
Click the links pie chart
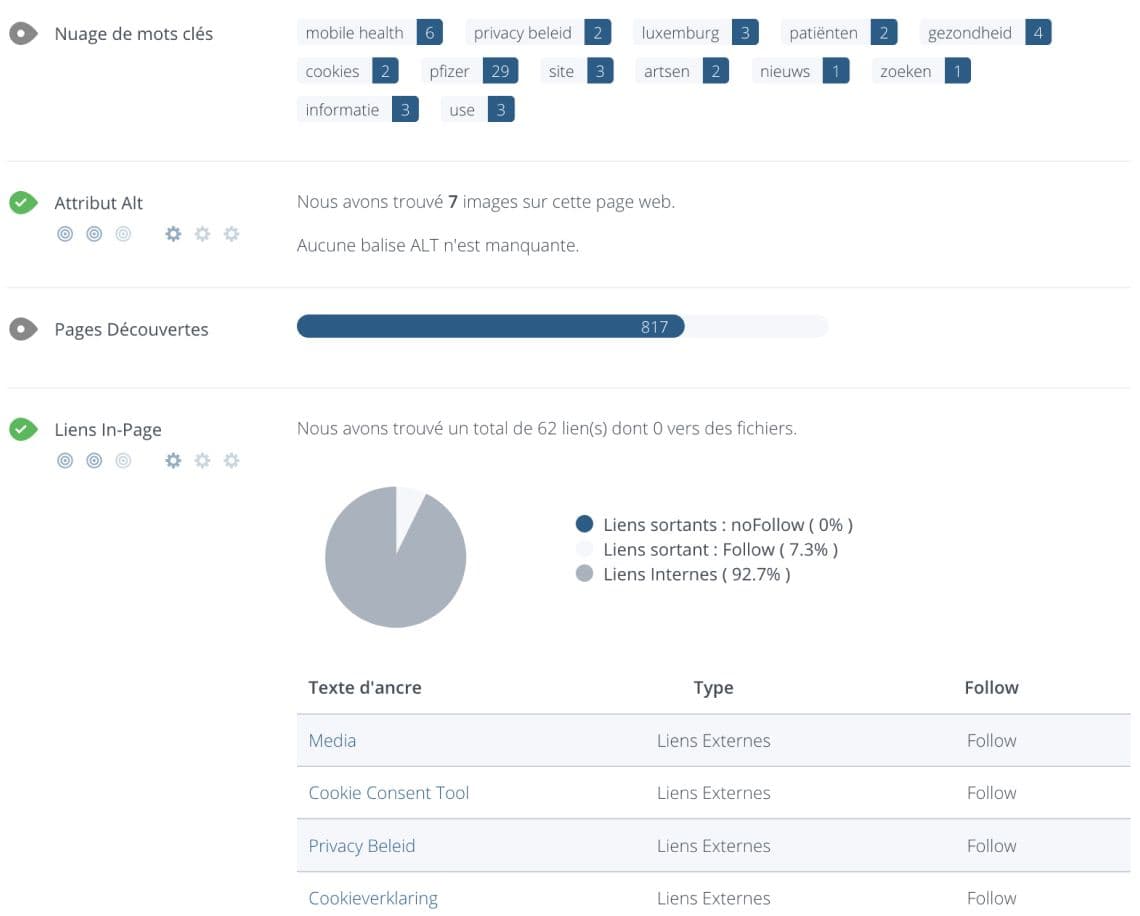tap(395, 557)
